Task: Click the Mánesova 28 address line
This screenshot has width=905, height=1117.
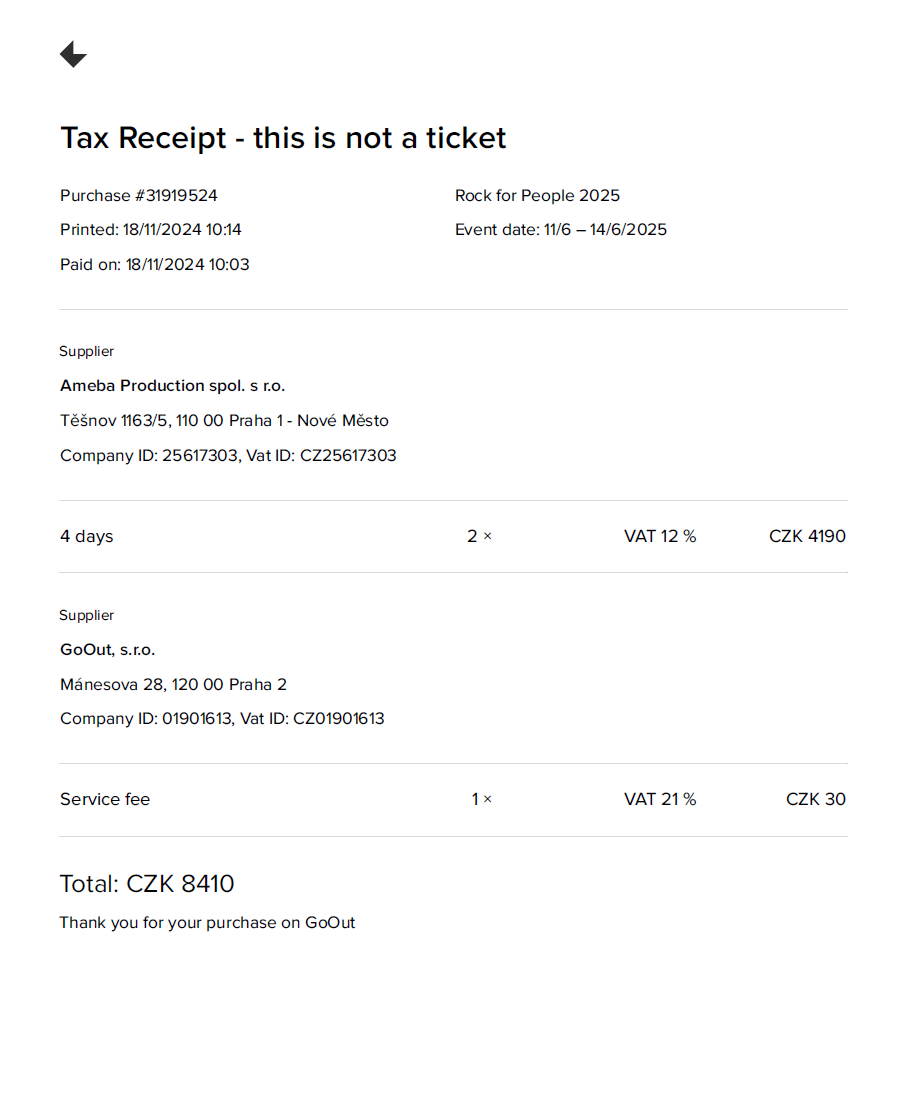Action: [173, 685]
